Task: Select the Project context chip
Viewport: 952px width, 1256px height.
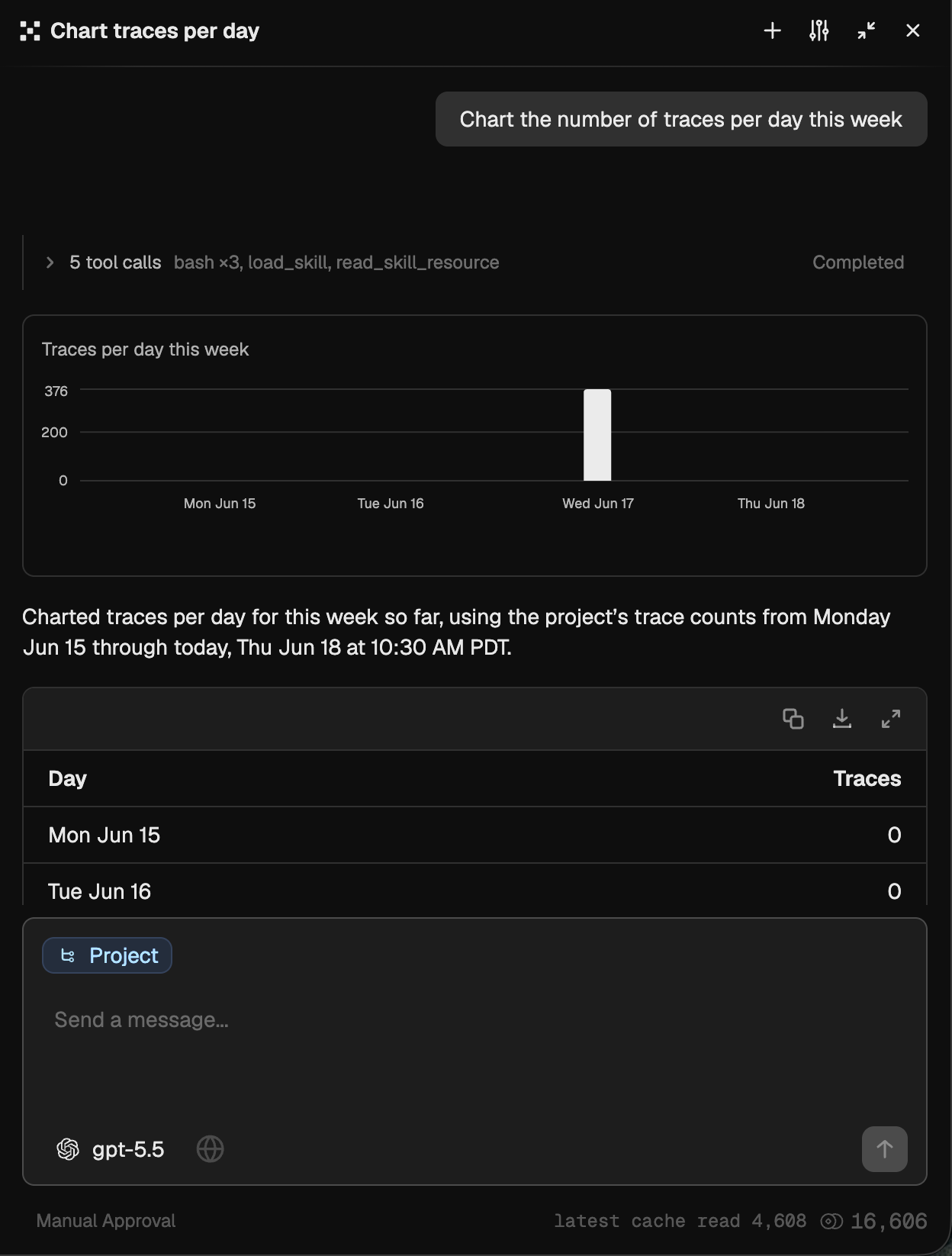Action: point(107,955)
